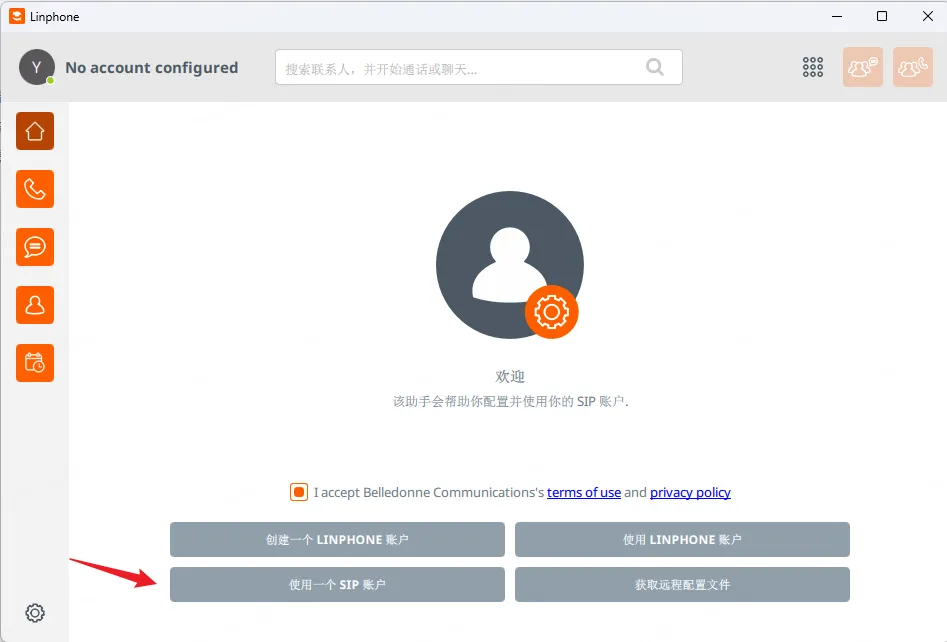Start a new group conversation
The height and width of the screenshot is (642, 947).
[862, 67]
